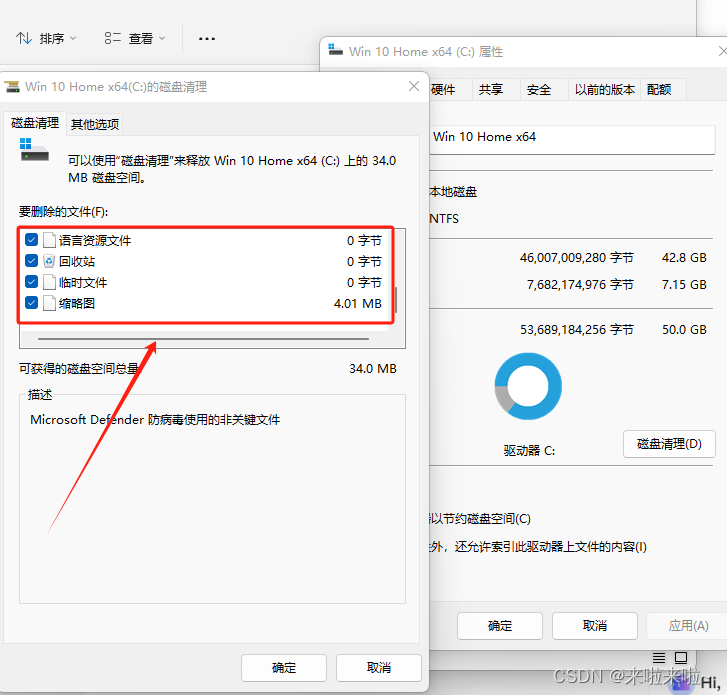727x695 pixels.
Task: Uncheck the 临时文件 checkbox
Action: coord(32,281)
